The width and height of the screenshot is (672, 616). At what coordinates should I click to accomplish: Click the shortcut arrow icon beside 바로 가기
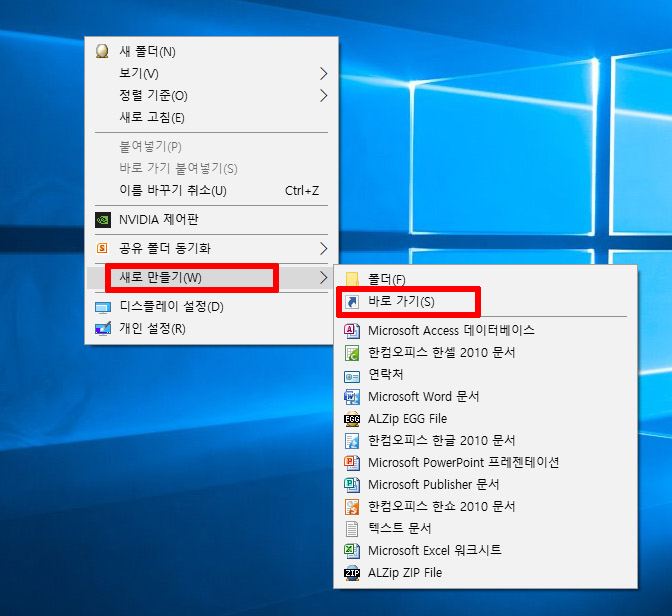(x=352, y=302)
